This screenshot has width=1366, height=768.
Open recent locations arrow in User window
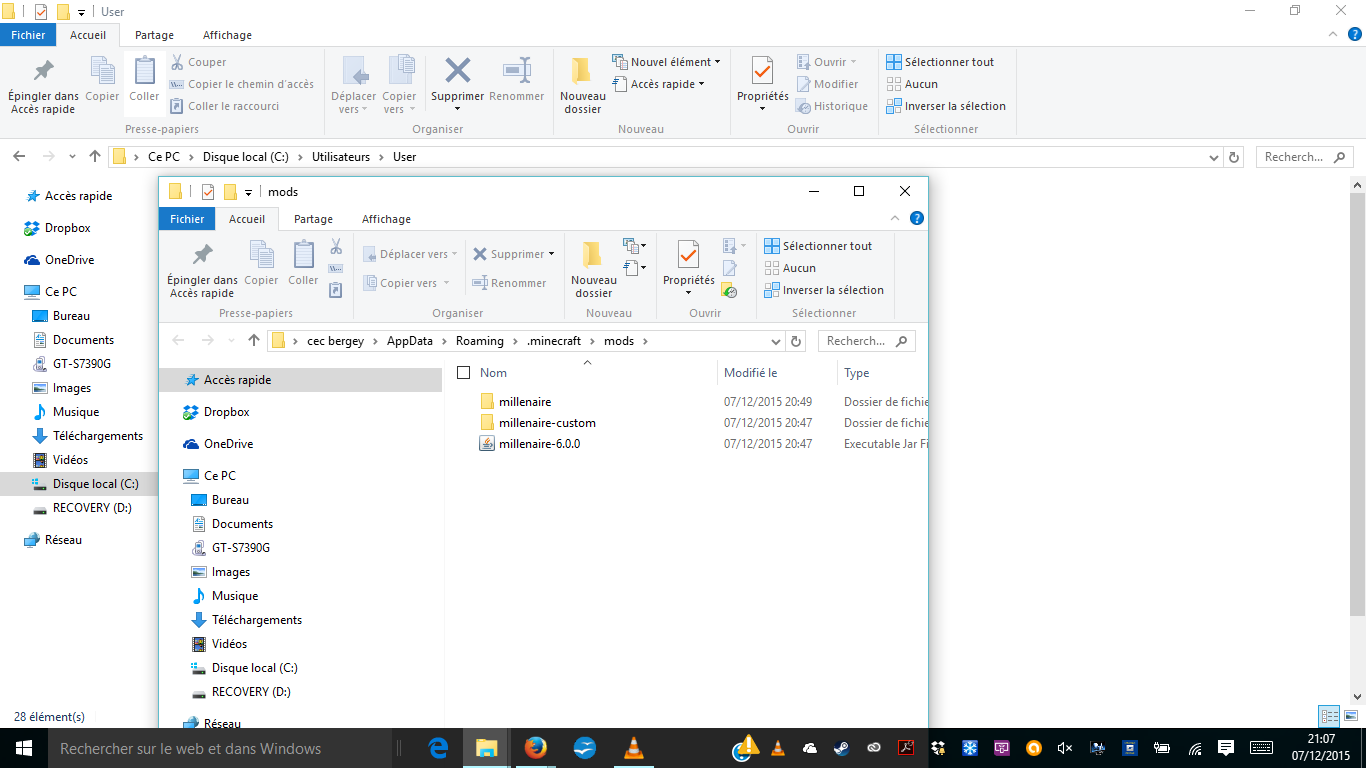pos(72,157)
